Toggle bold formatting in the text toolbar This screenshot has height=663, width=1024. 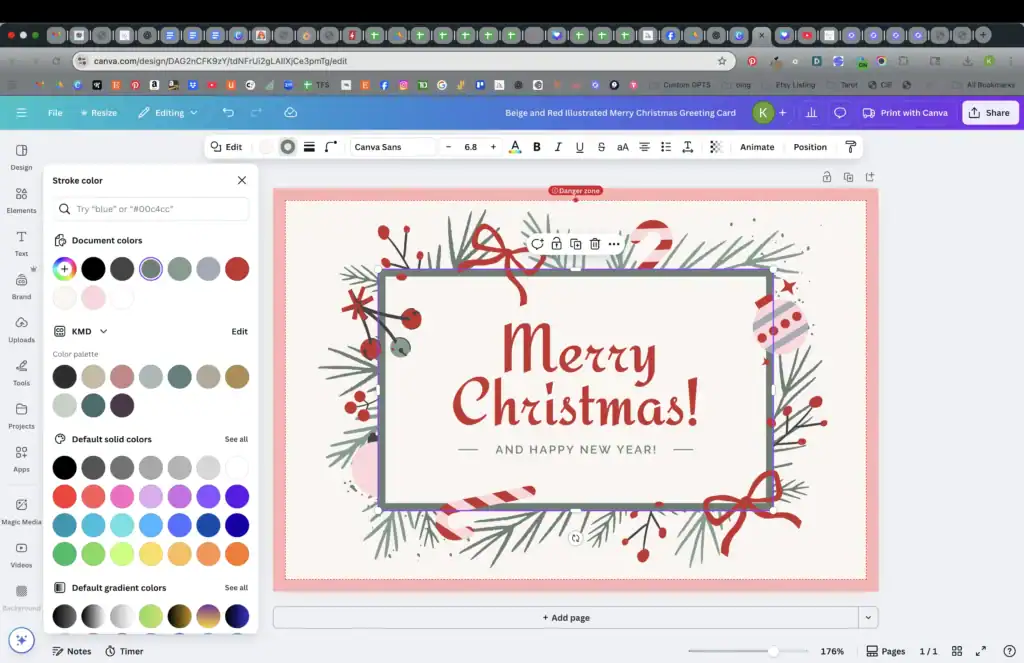[x=536, y=147]
